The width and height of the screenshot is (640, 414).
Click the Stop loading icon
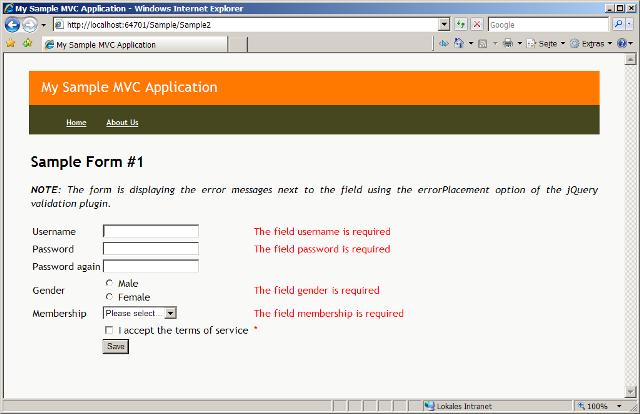[x=477, y=24]
